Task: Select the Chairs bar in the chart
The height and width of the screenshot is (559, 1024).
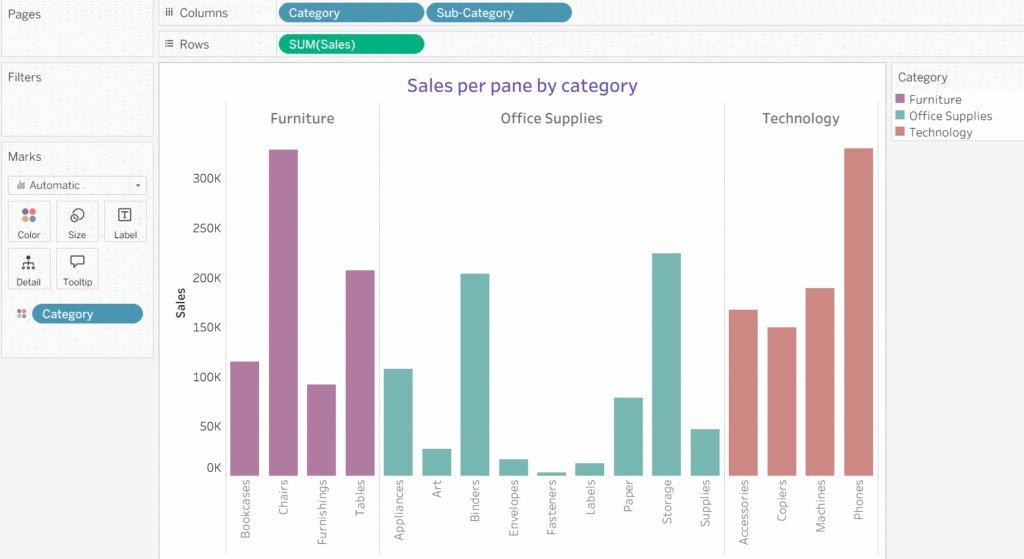Action: point(283,312)
